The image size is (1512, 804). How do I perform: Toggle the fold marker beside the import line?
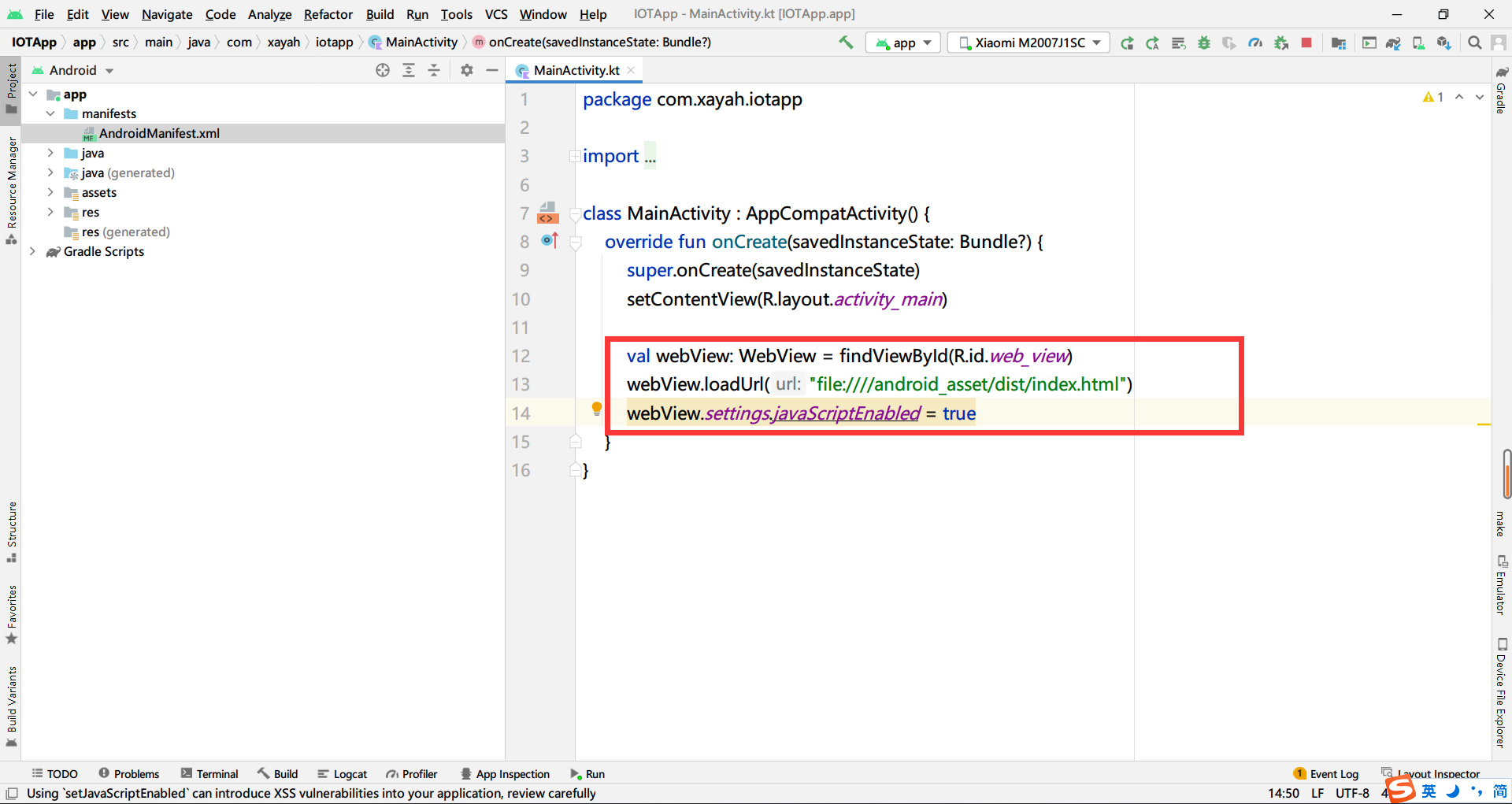click(575, 157)
